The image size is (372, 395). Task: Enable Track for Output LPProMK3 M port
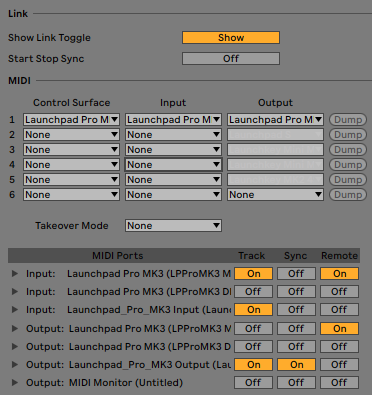click(x=253, y=329)
